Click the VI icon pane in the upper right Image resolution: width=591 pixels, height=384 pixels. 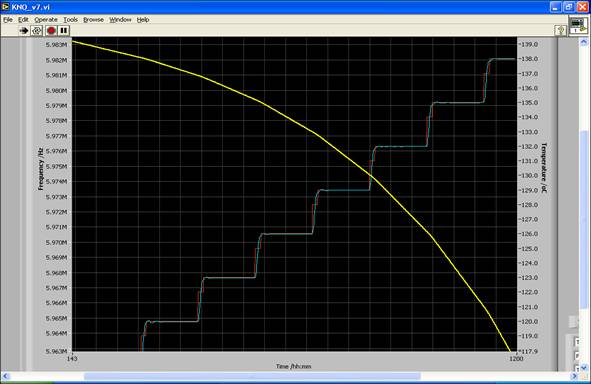point(578,26)
